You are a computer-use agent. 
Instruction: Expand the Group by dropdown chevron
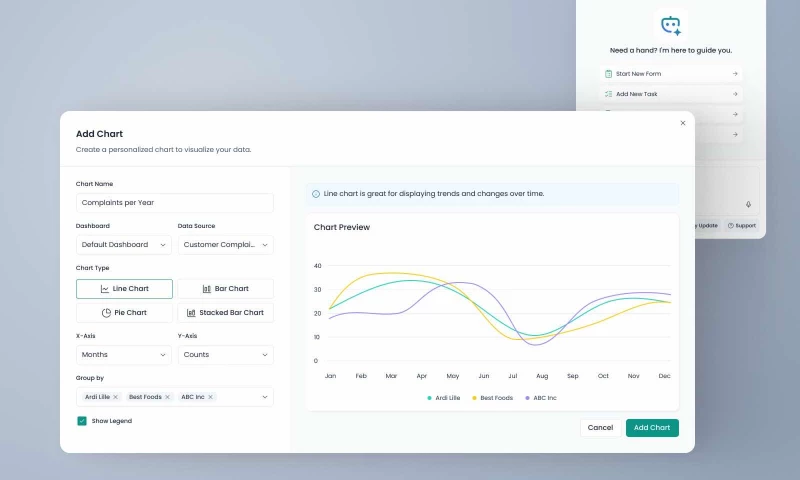[x=265, y=397]
